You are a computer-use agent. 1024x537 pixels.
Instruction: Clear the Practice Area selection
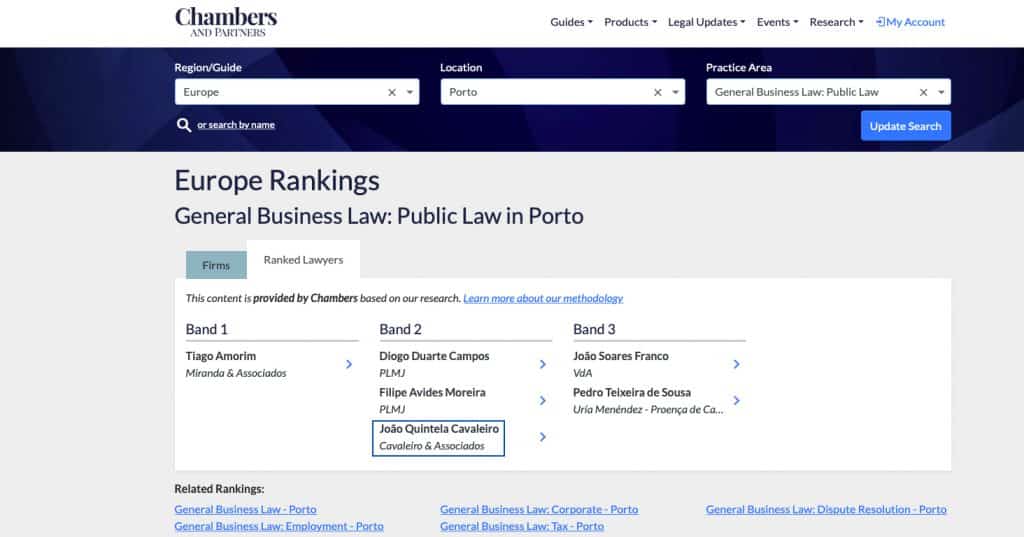923,92
